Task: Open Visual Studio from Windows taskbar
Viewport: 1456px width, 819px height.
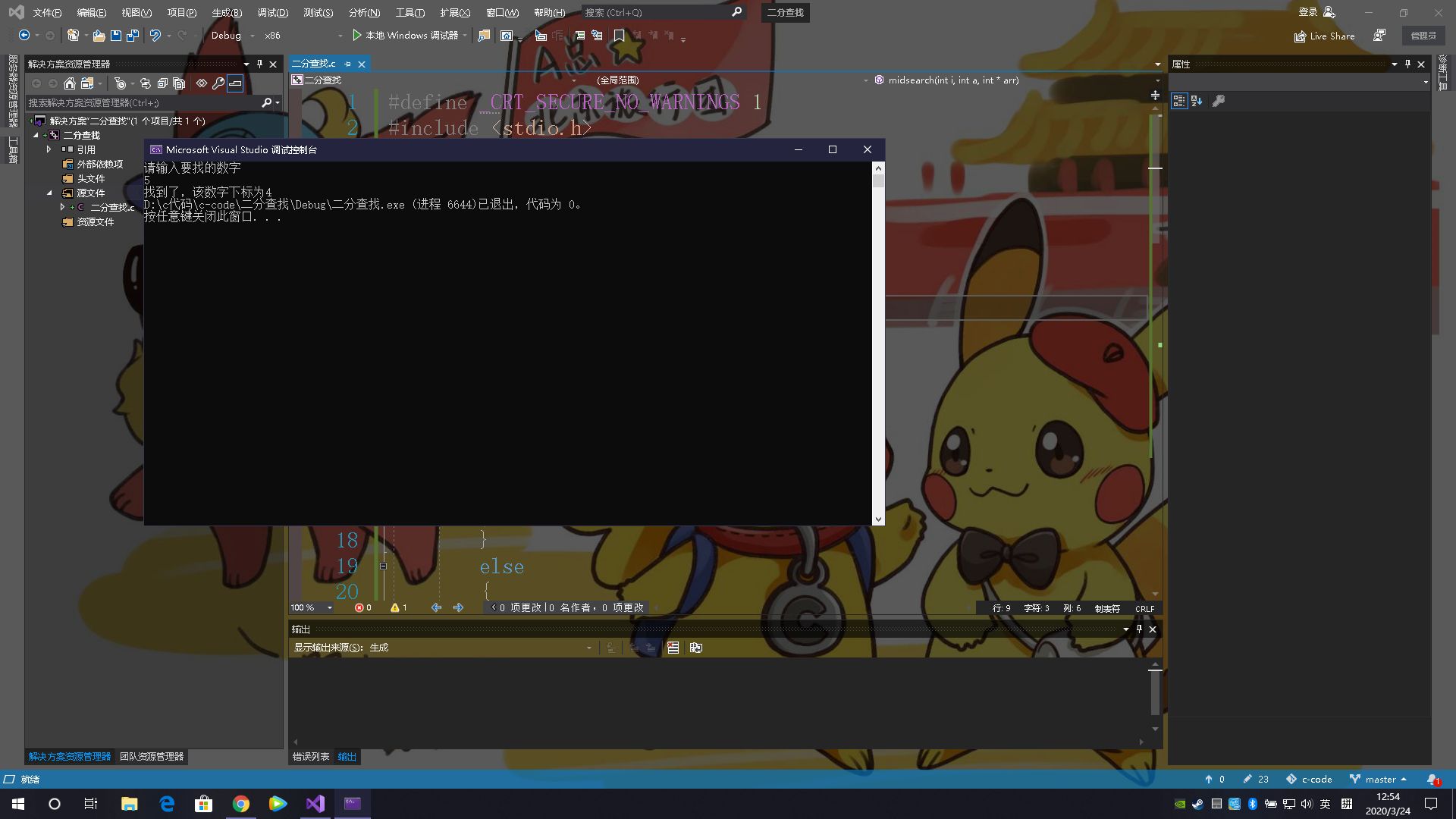Action: 315,804
